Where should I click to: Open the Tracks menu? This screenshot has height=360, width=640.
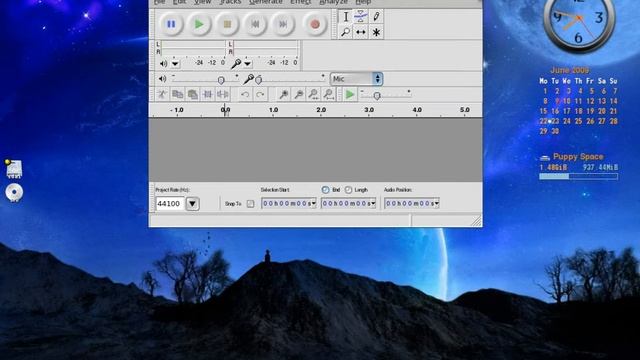(230, 2)
